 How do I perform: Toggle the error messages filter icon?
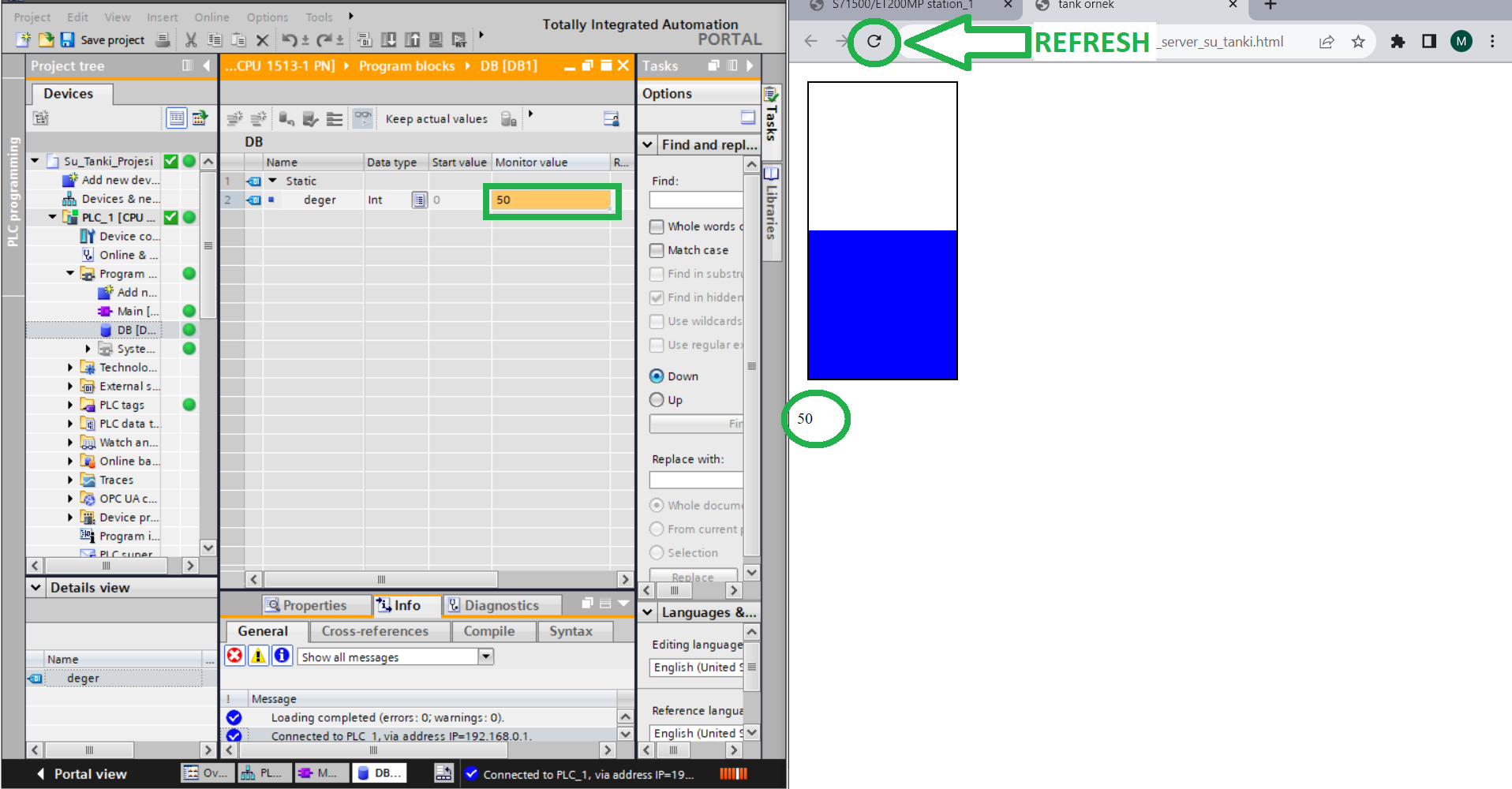tap(234, 656)
